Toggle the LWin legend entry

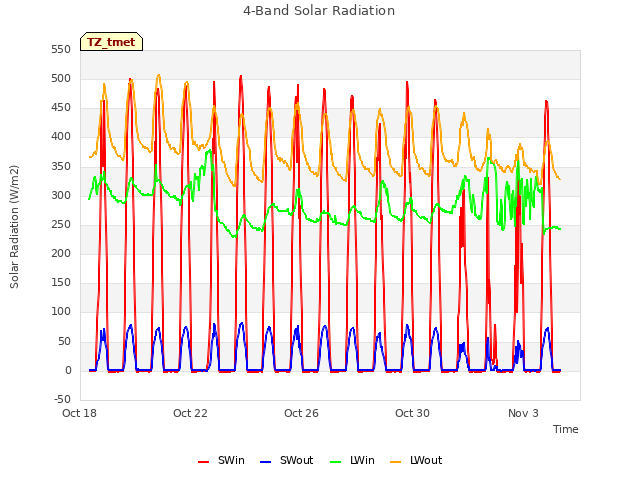pyautogui.click(x=352, y=460)
